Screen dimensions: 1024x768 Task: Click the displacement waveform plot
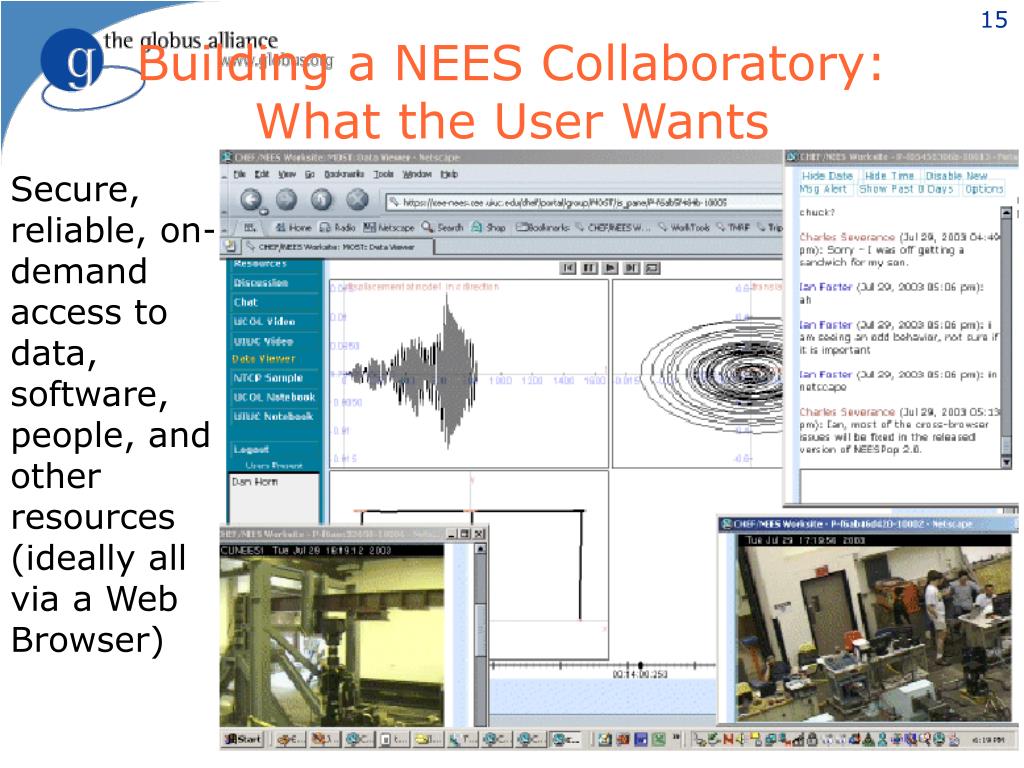coord(469,374)
